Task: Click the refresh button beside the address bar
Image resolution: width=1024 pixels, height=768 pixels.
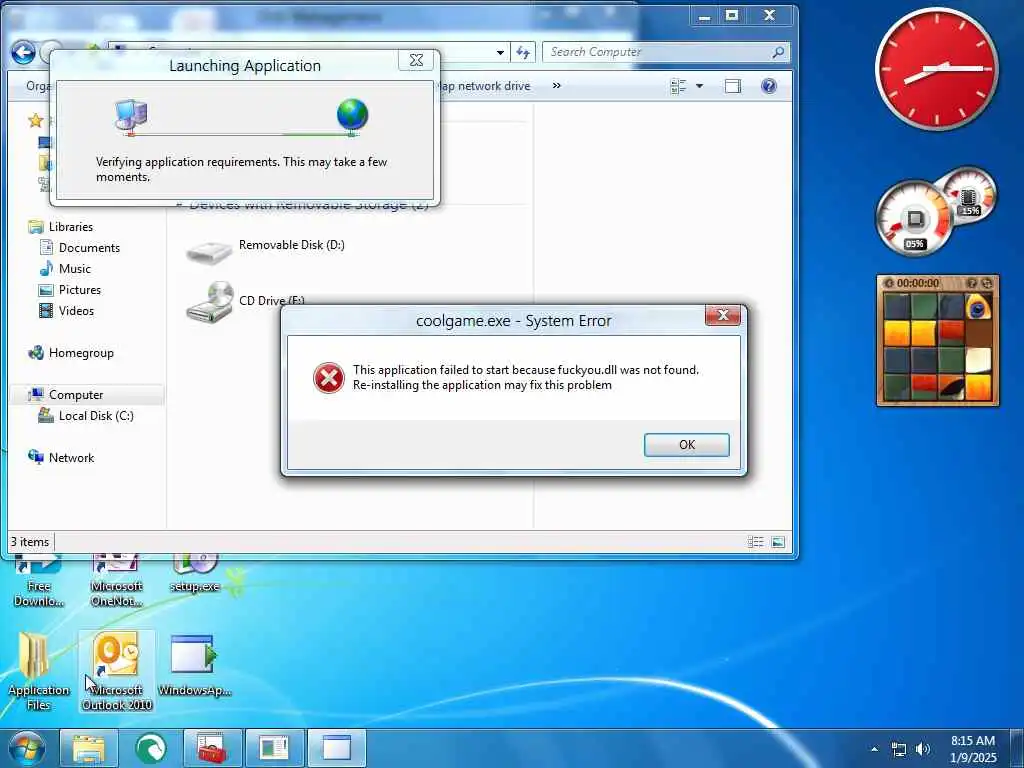Action: [523, 52]
